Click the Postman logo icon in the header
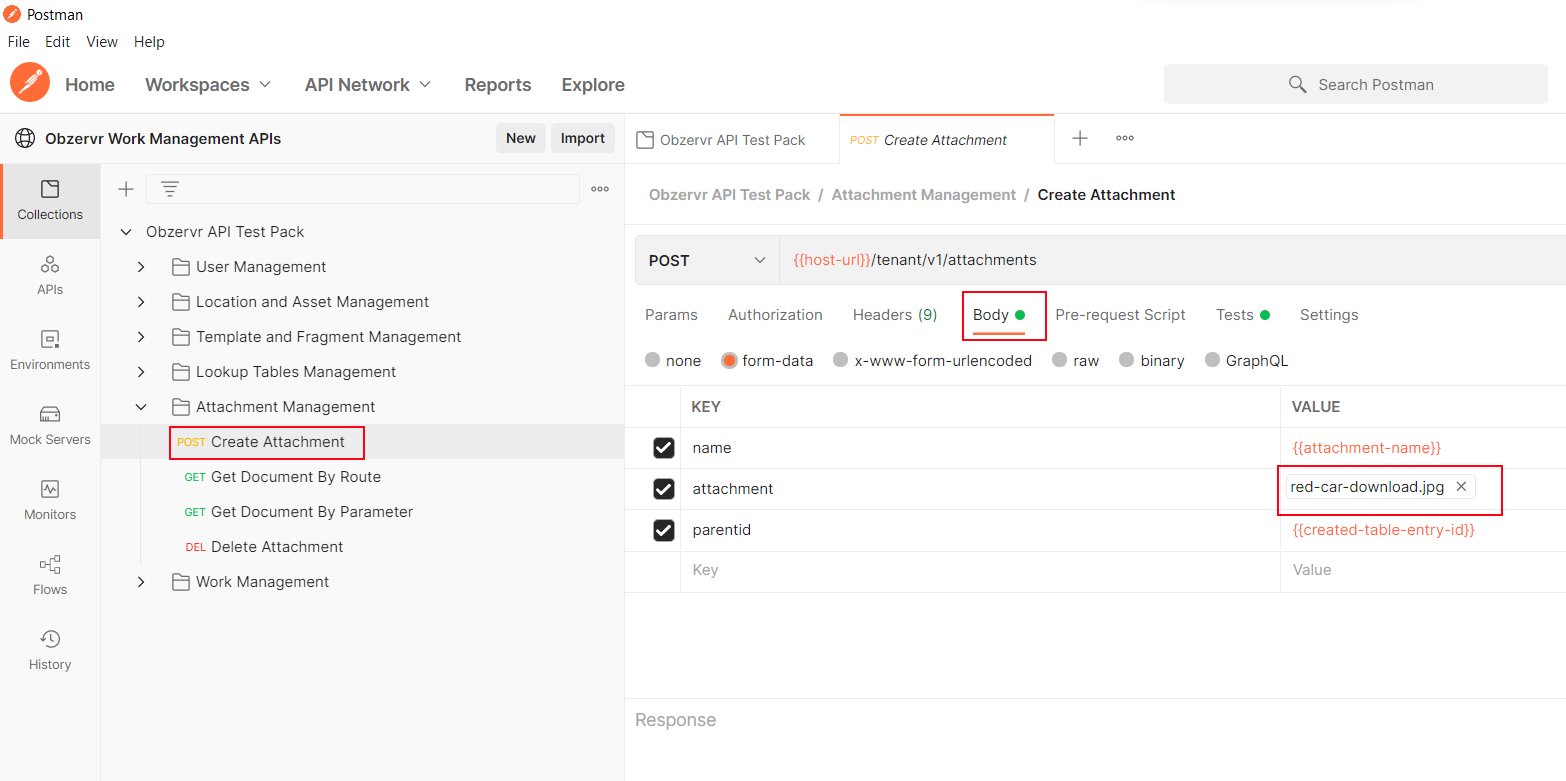 pyautogui.click(x=30, y=83)
